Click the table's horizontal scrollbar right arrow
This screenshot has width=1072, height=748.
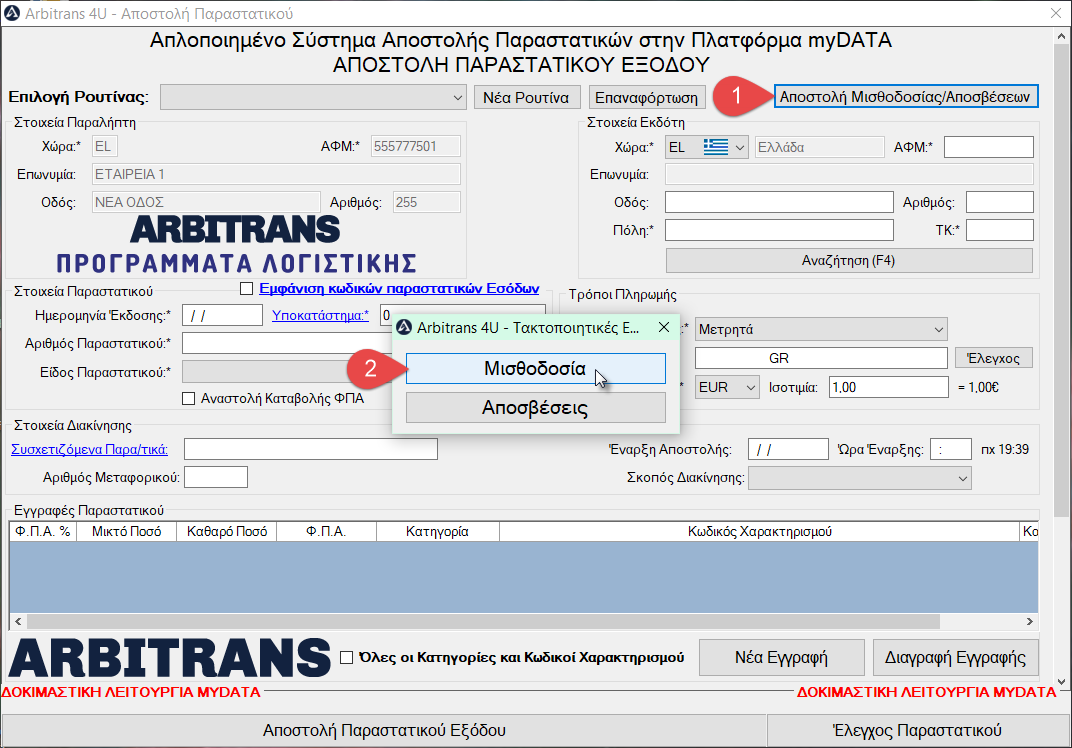point(1030,622)
